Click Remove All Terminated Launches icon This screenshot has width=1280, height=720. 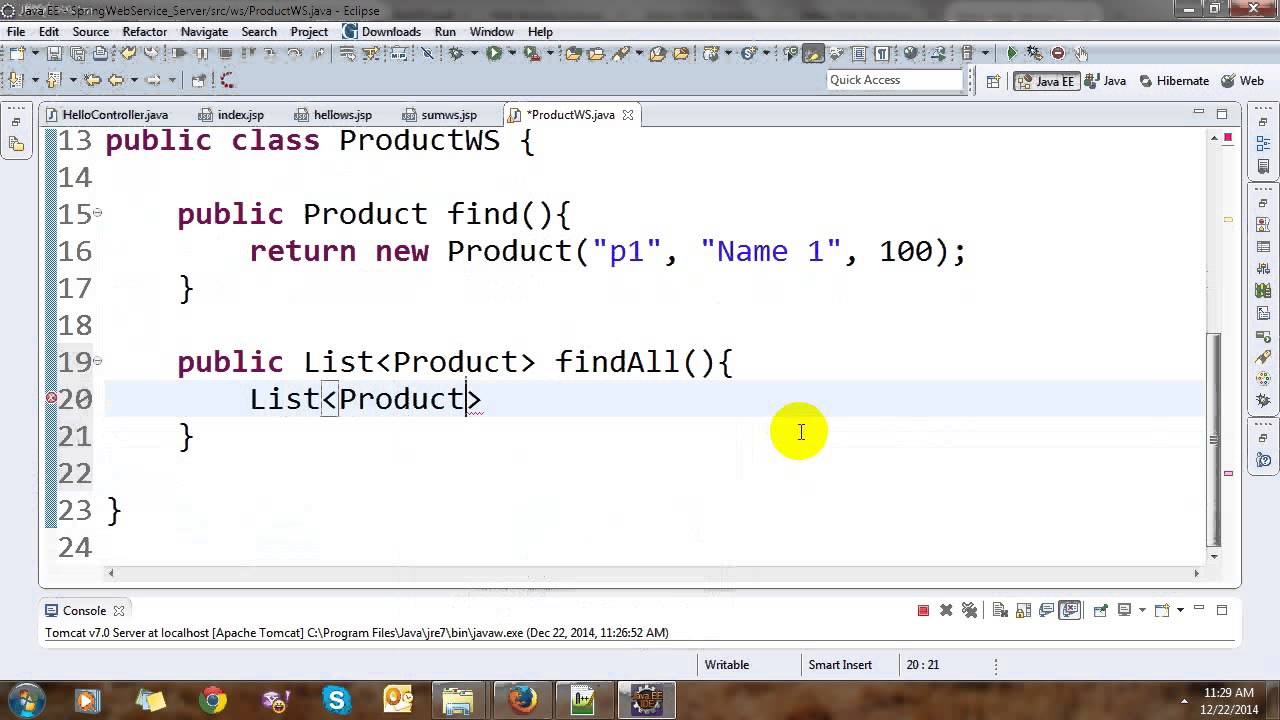click(969, 610)
